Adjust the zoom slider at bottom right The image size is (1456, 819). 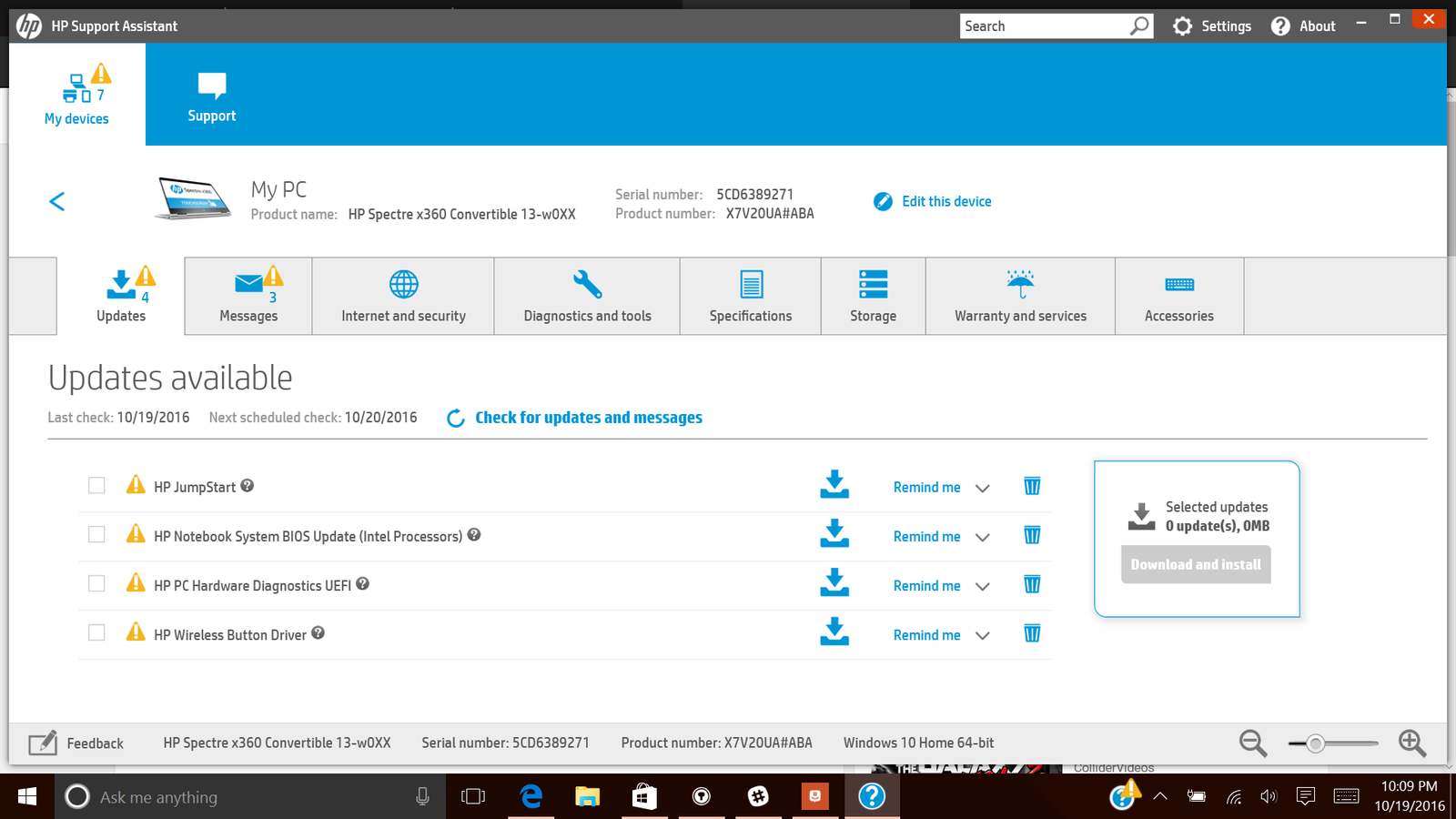click(1316, 743)
